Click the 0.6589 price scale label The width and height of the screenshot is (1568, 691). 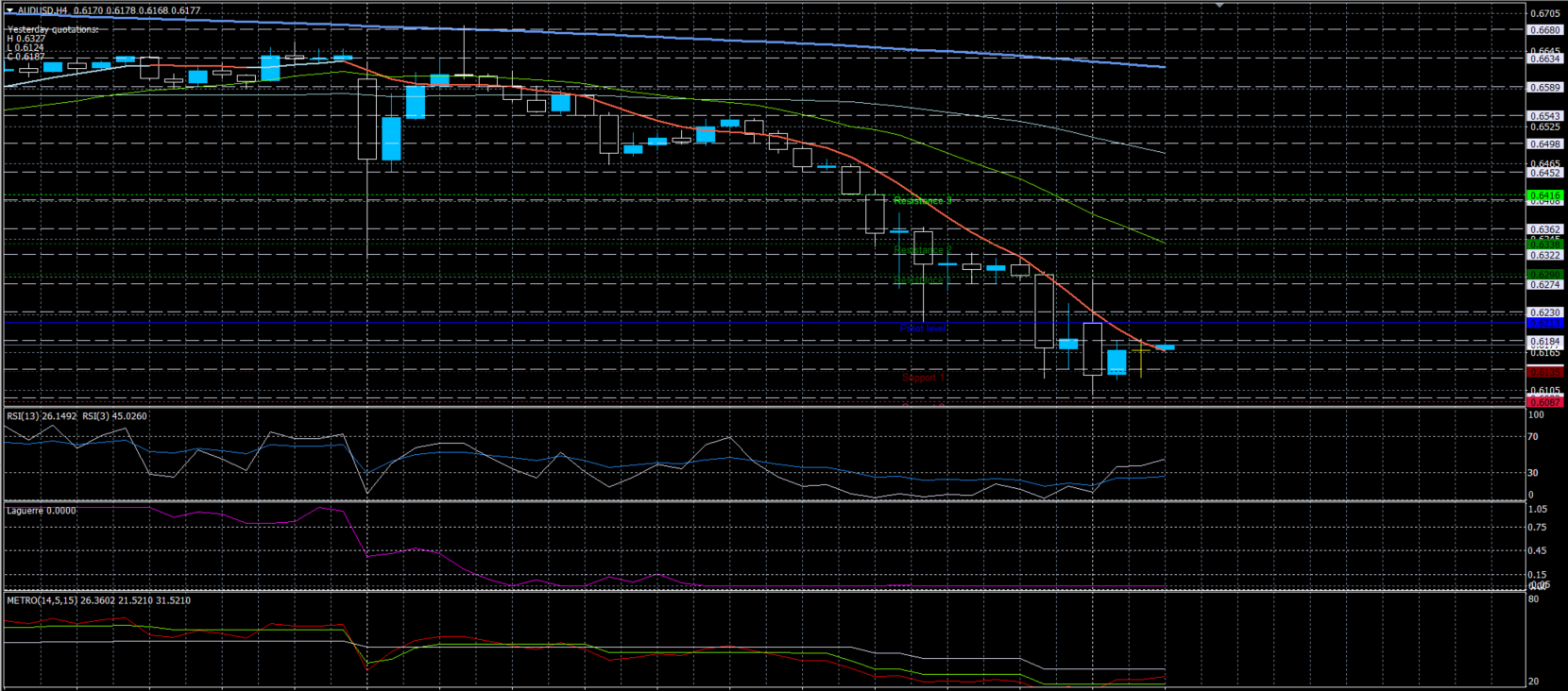click(x=1545, y=88)
